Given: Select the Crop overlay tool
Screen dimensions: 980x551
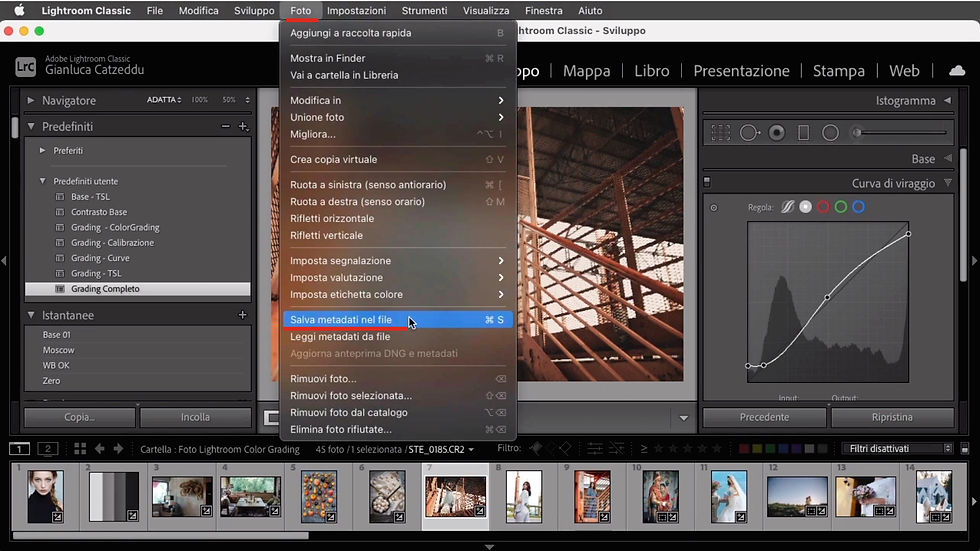Looking at the screenshot, I should 720,132.
